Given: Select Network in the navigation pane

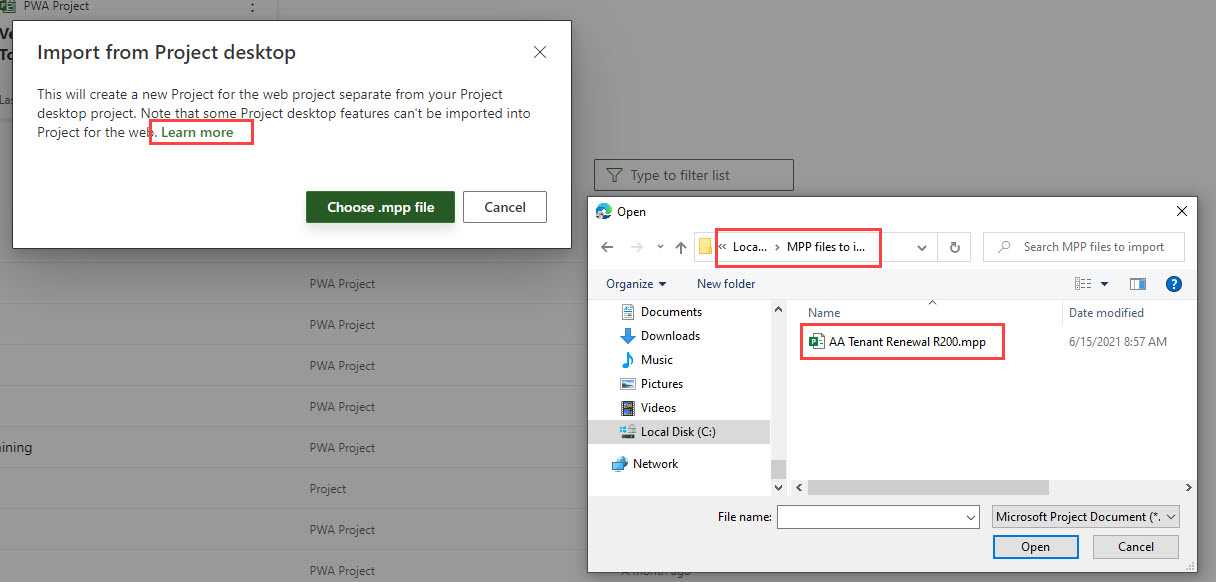Looking at the screenshot, I should (x=655, y=464).
